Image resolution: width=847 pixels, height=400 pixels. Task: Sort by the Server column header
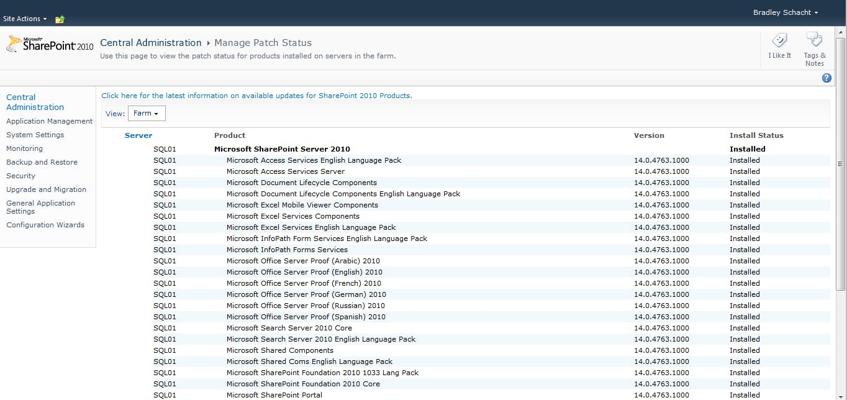click(138, 135)
